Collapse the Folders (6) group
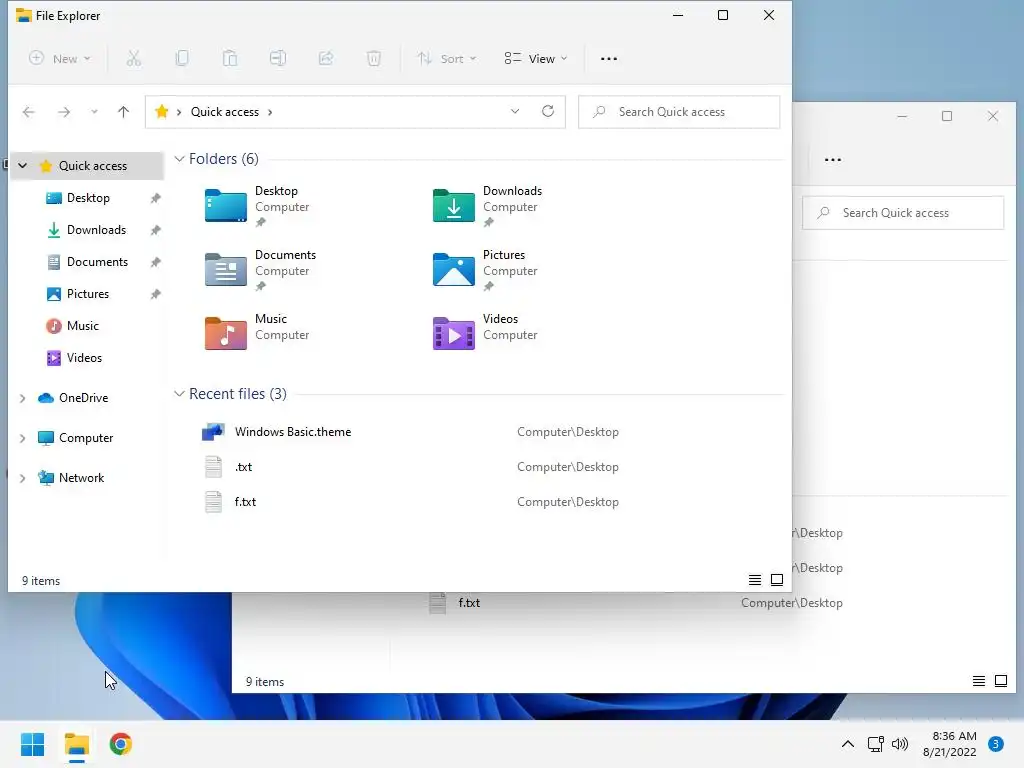 pyautogui.click(x=179, y=159)
